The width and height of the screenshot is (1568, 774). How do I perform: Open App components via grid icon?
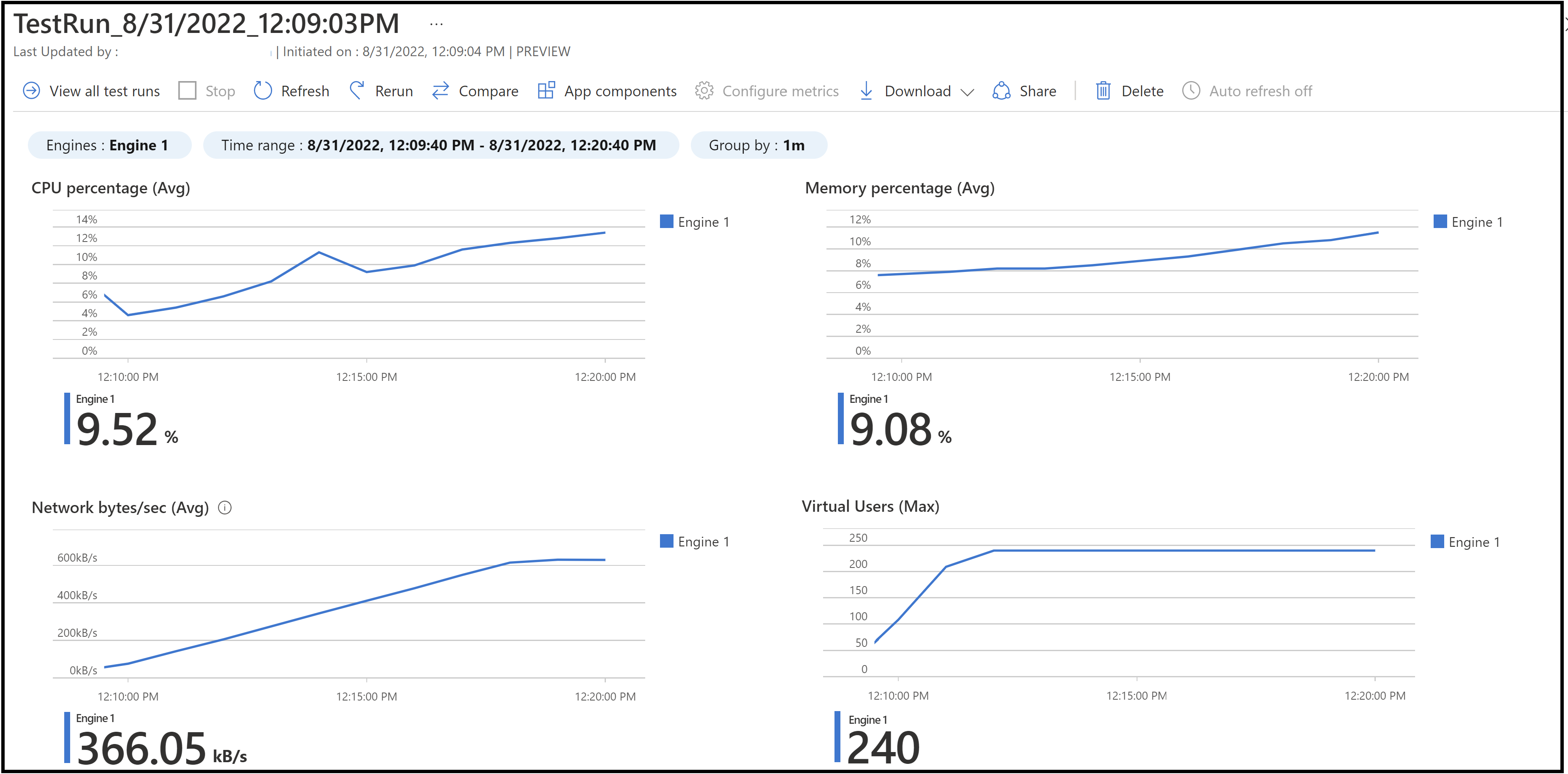(546, 91)
